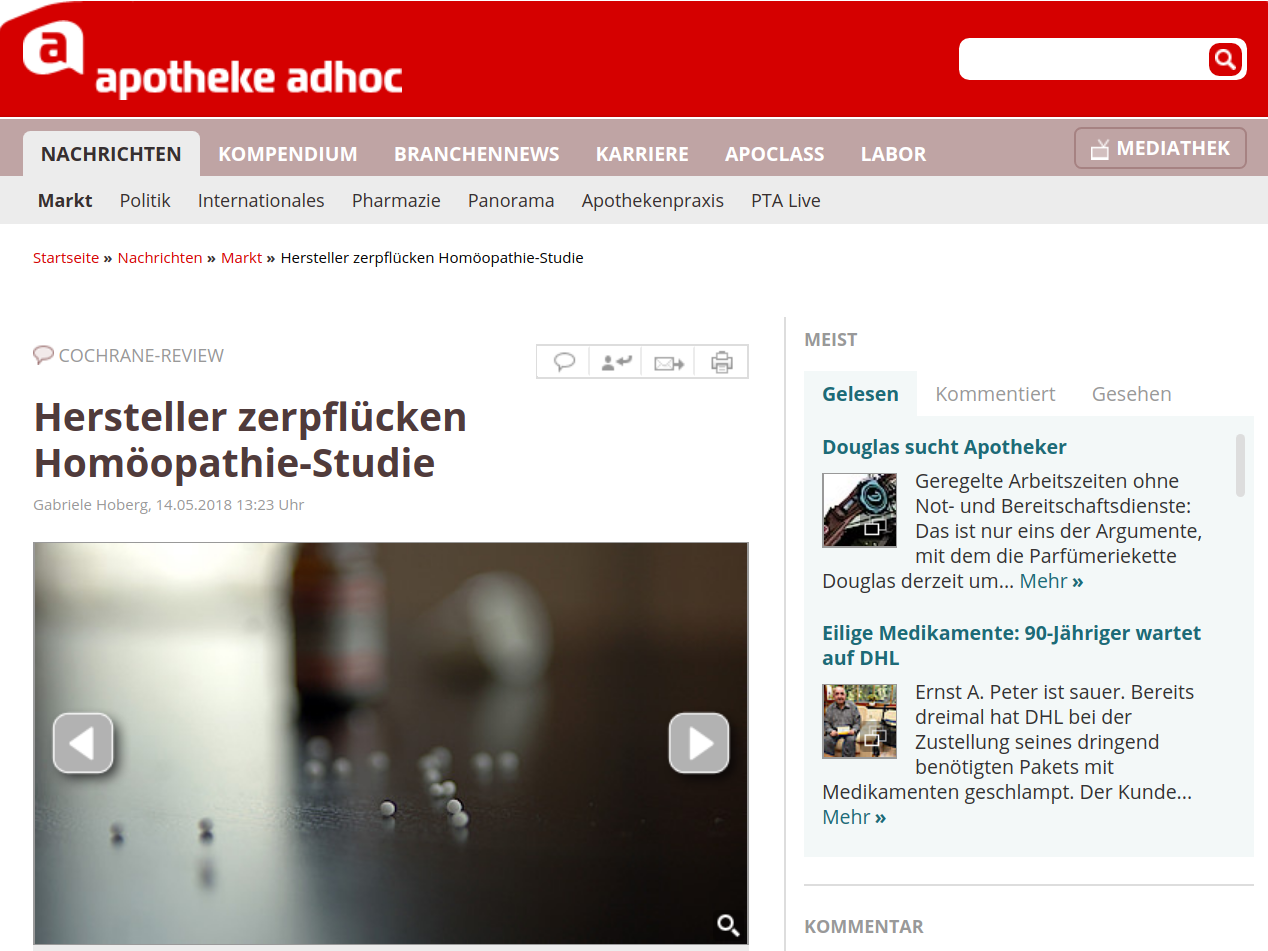This screenshot has width=1268, height=951.
Task: Click the send by email envelope icon
Action: point(668,363)
